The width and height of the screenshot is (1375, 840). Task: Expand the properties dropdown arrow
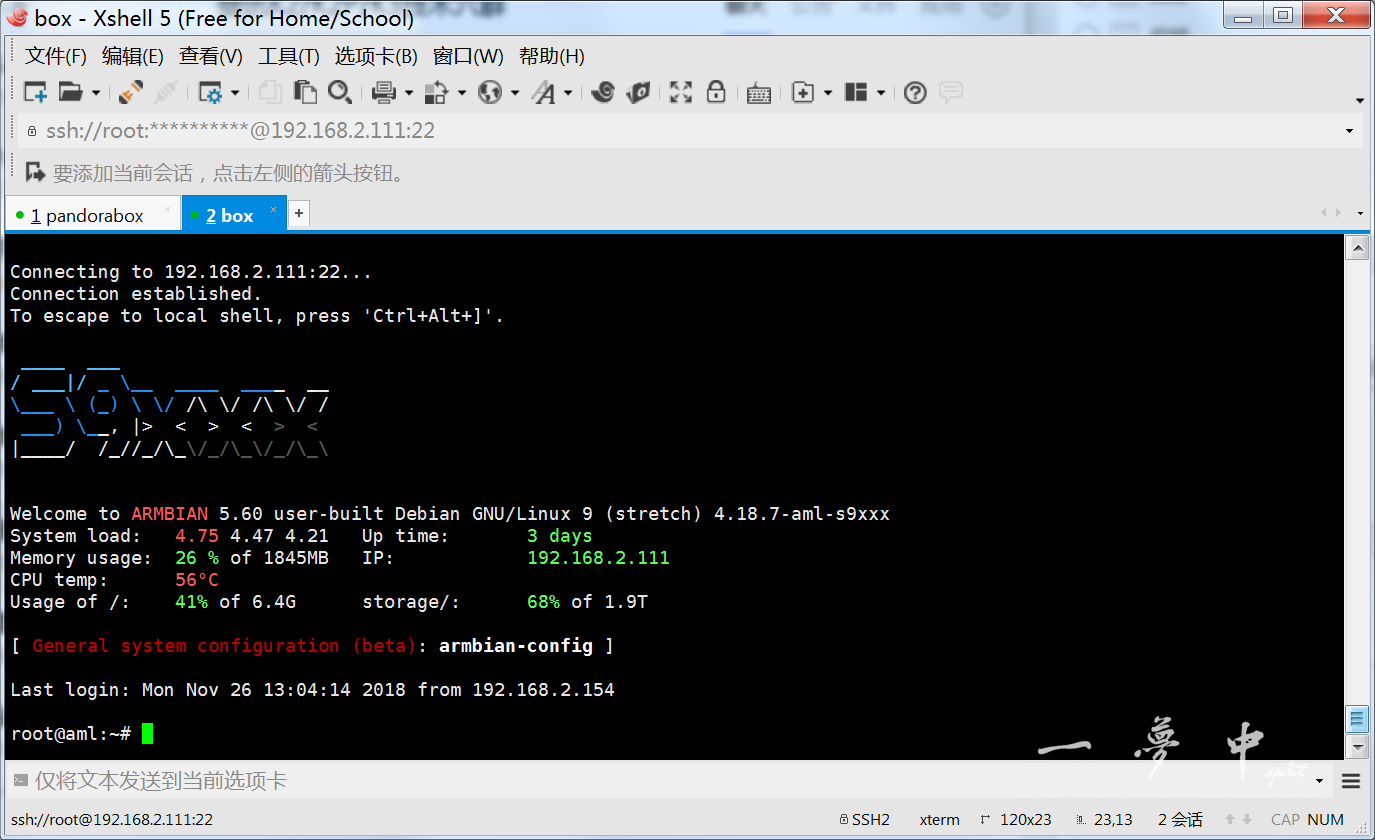click(x=235, y=93)
